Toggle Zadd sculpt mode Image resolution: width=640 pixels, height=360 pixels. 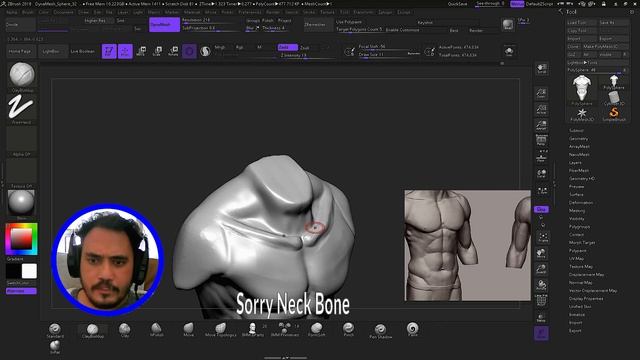287,47
